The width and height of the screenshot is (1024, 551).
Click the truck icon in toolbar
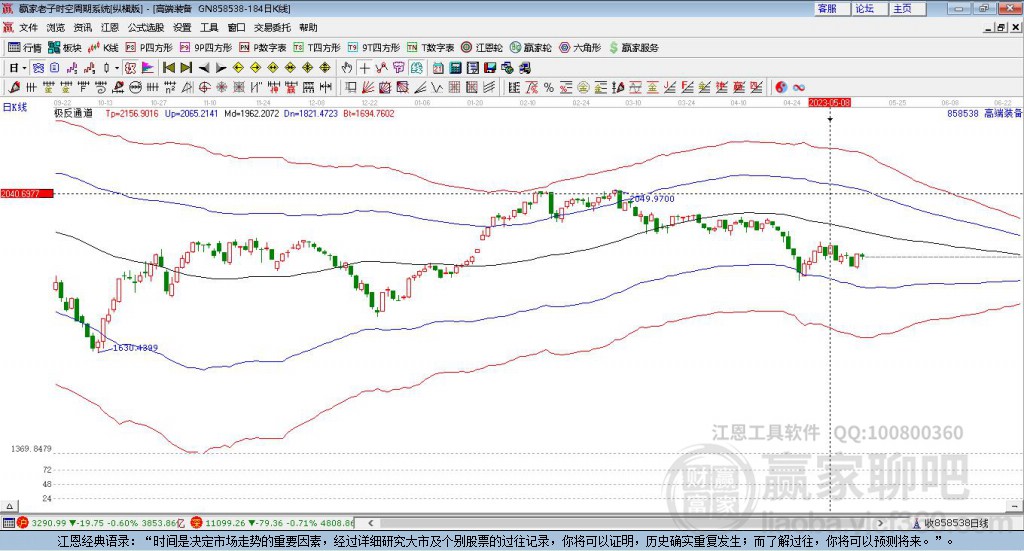point(525,68)
